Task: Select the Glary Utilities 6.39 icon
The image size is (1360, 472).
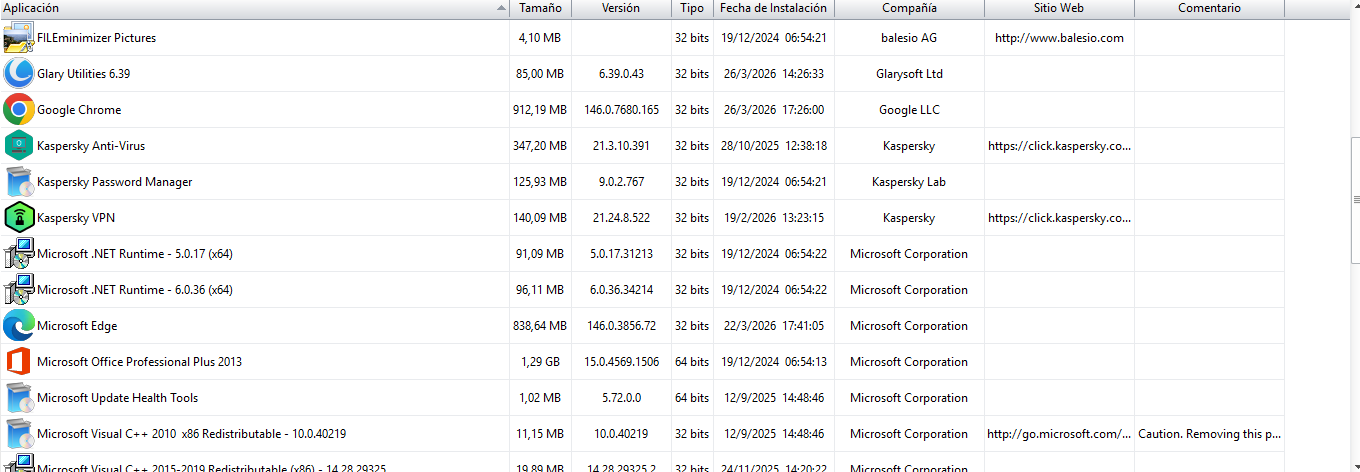Action: click(x=19, y=74)
